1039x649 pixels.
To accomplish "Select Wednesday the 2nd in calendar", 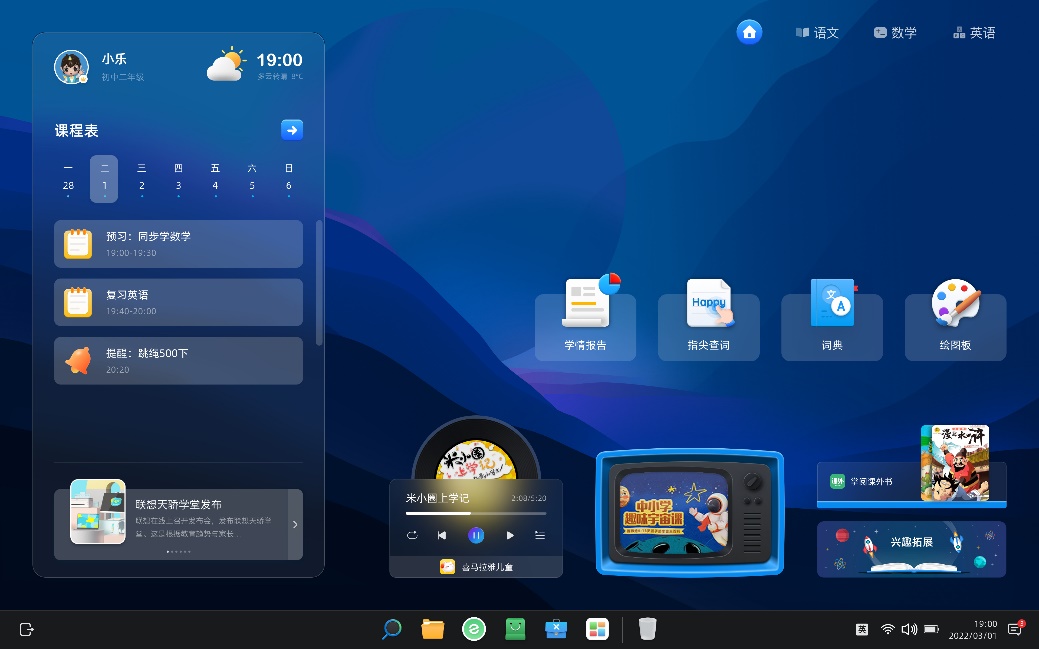I will click(x=142, y=179).
